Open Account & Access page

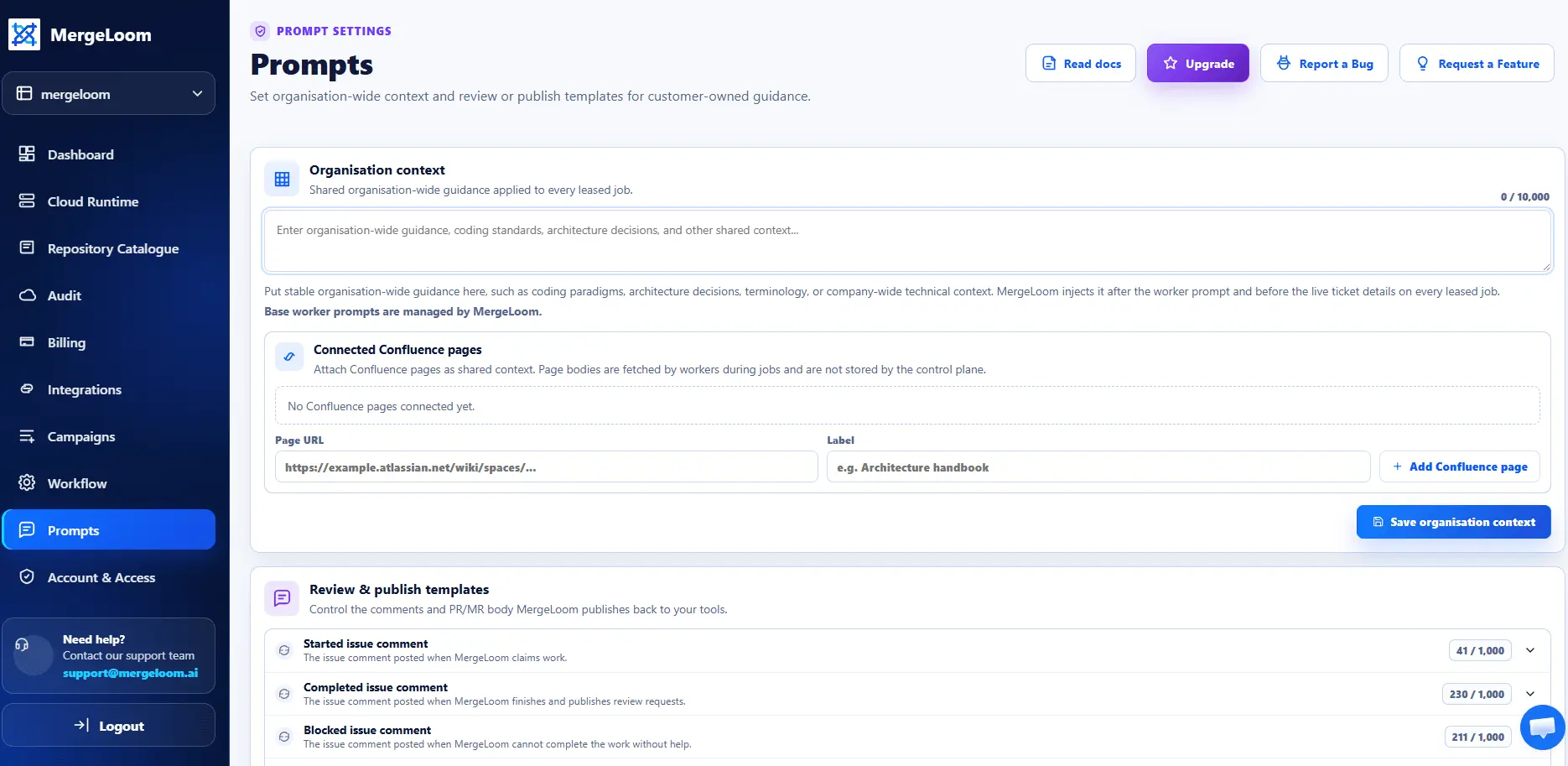click(108, 577)
